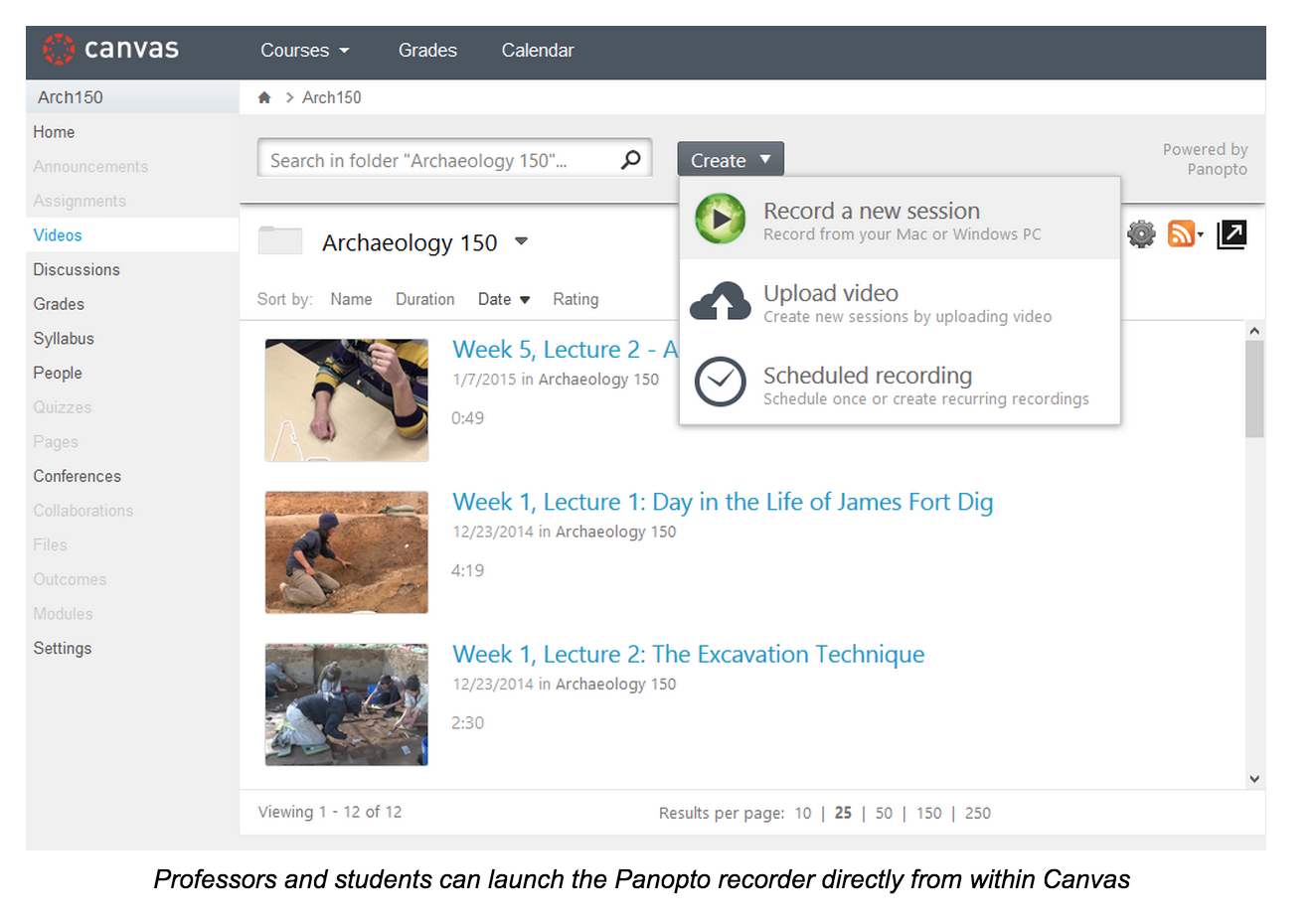This screenshot has height=924, width=1316.
Task: Click the vertical scrollbar thumb
Action: 1254,388
